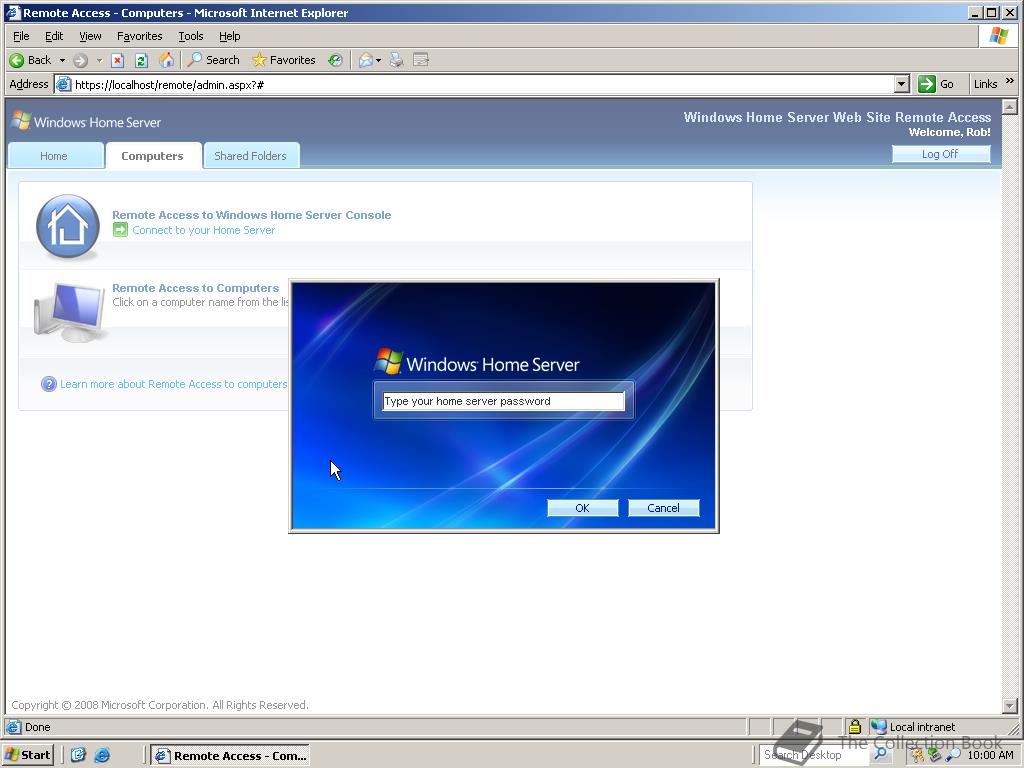Click the Go button
The width and height of the screenshot is (1024, 768).
click(x=936, y=84)
